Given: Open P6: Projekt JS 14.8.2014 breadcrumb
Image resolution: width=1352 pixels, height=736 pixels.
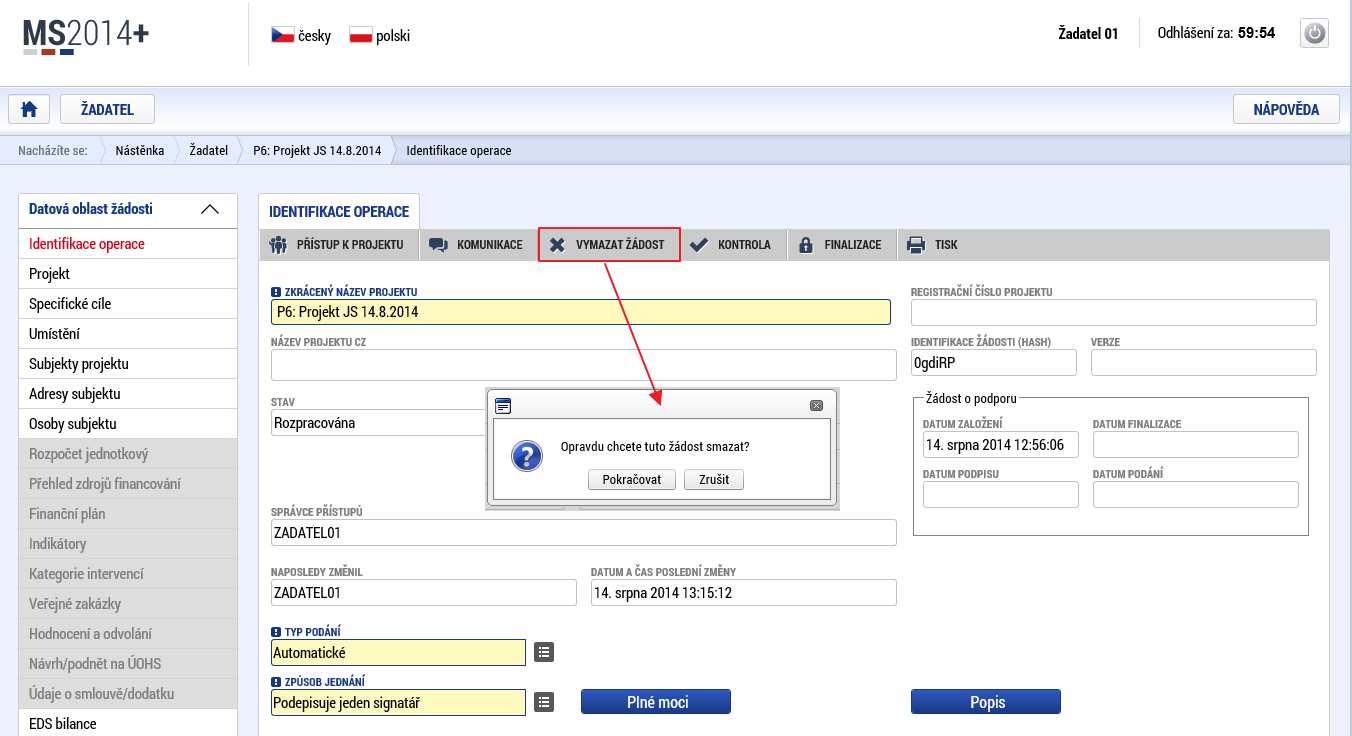Looking at the screenshot, I should (x=317, y=151).
